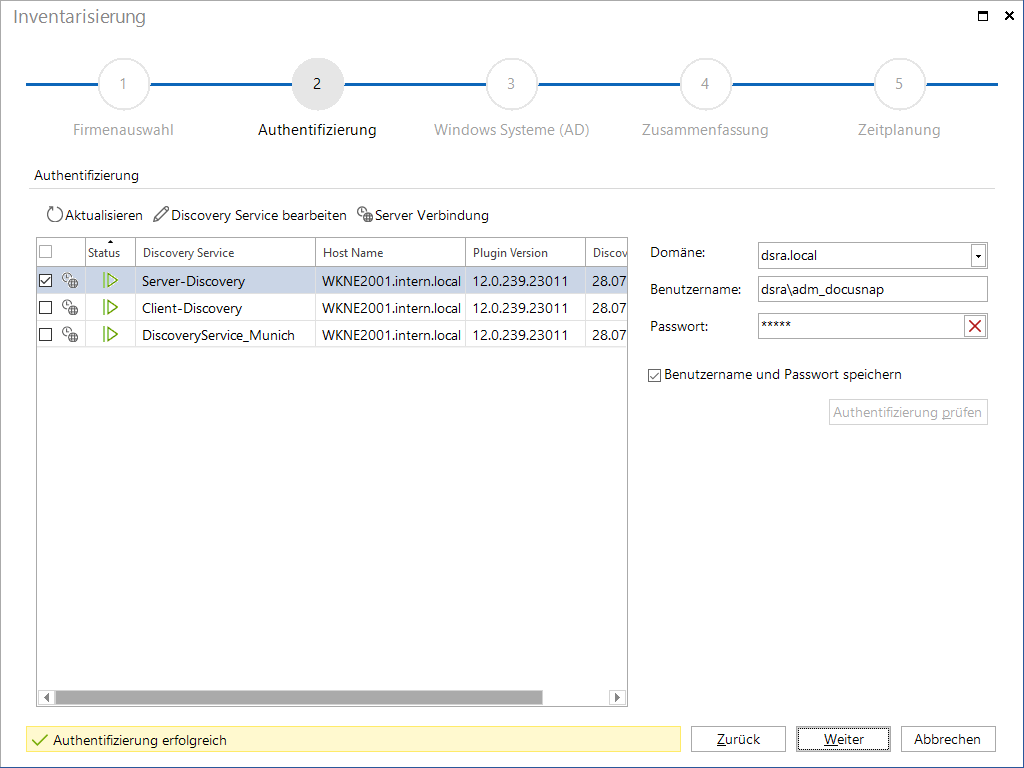This screenshot has width=1024, height=768.
Task: Open step 5 Zeitplanung
Action: coord(899,84)
